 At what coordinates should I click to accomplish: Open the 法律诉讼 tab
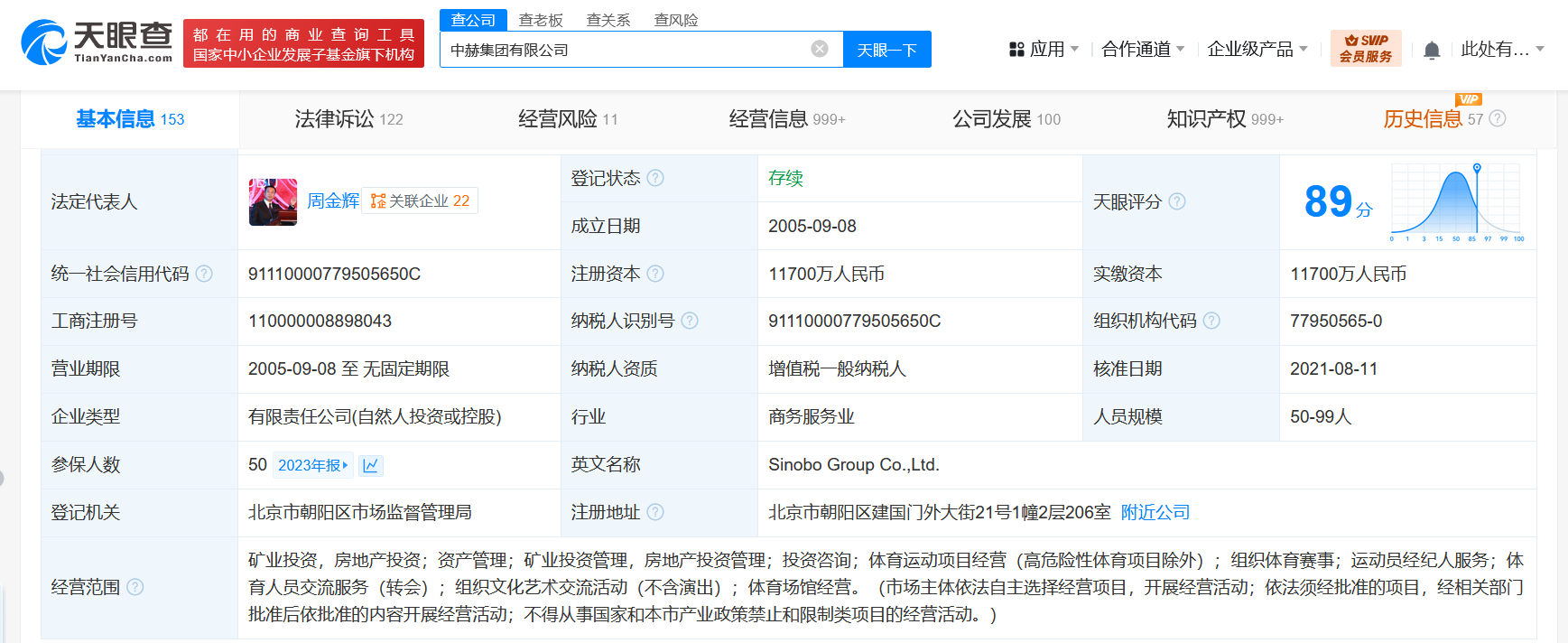coord(348,119)
